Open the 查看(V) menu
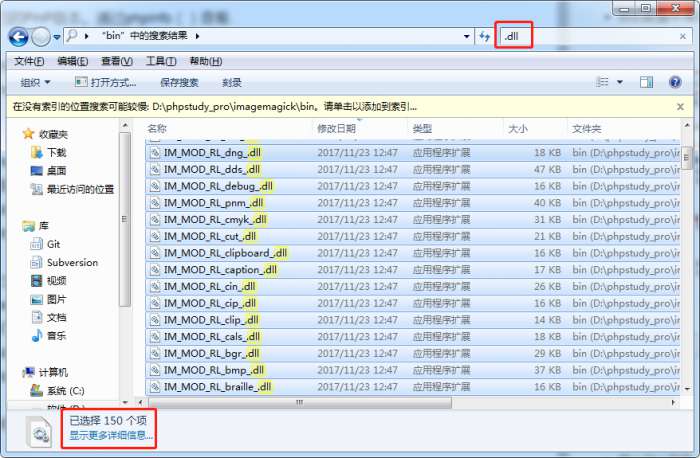This screenshot has width=700, height=458. point(117,61)
